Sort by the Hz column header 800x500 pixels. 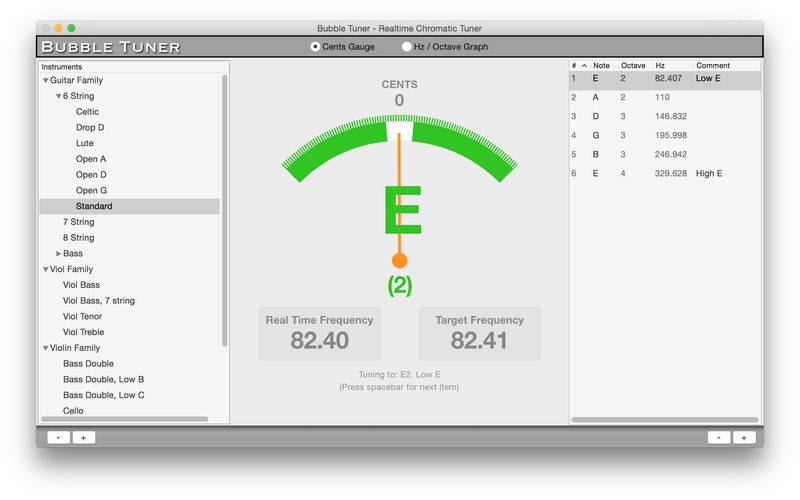pos(660,66)
